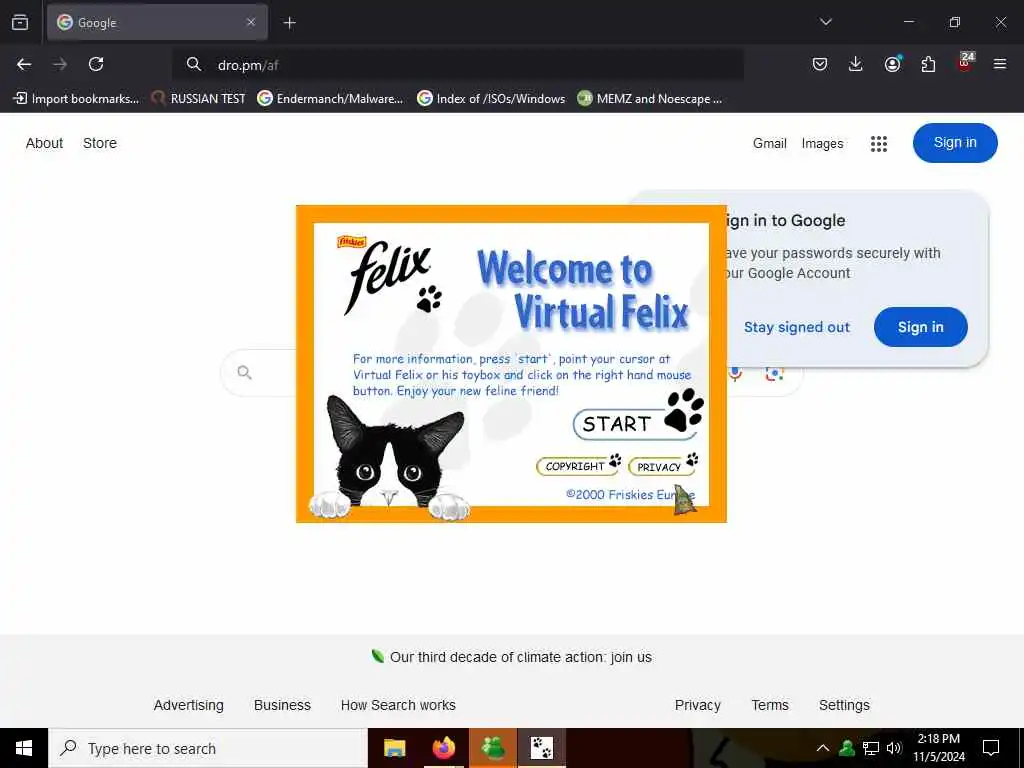
Task: Click the top-right Sign in button
Action: click(x=955, y=142)
